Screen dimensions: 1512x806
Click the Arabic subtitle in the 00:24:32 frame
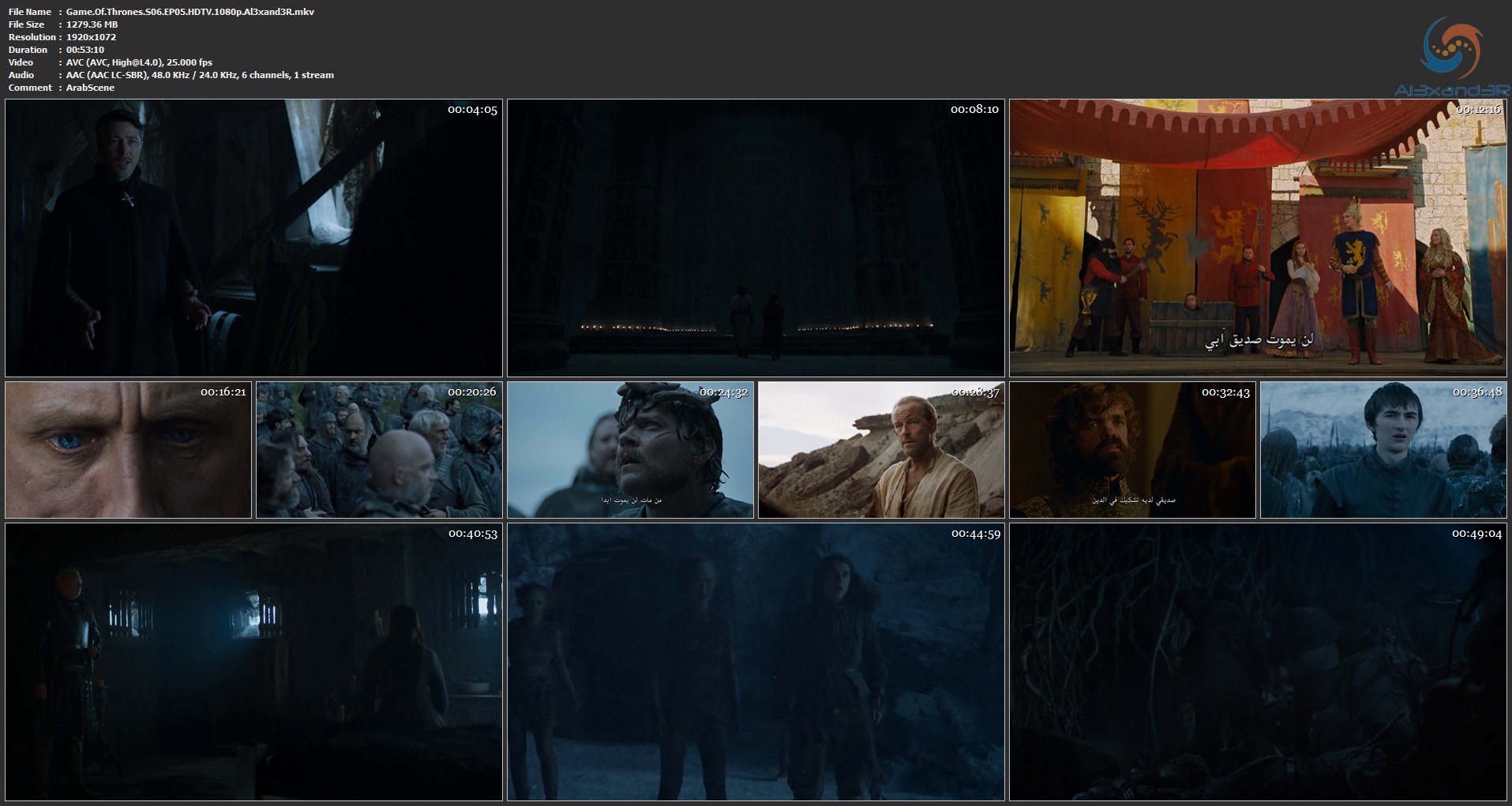[631, 500]
